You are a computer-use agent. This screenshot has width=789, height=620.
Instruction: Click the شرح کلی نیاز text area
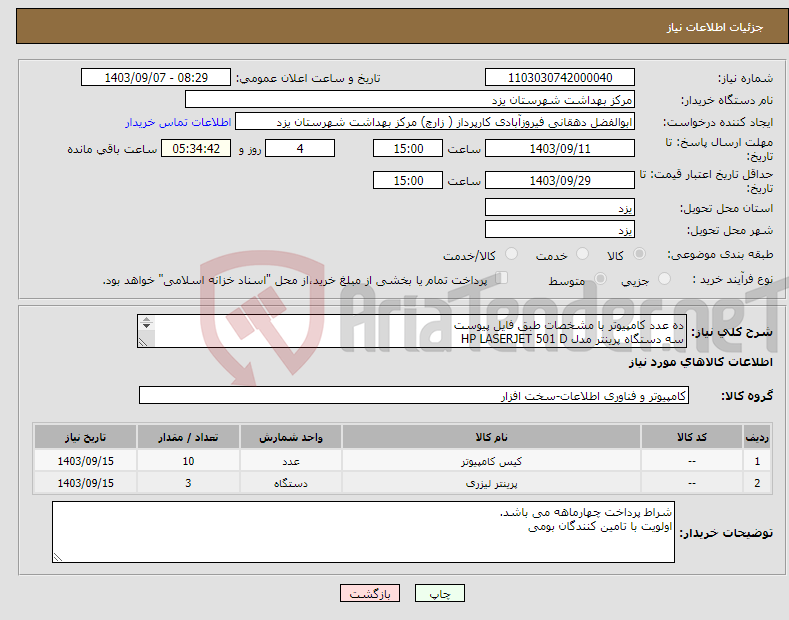coord(412,331)
